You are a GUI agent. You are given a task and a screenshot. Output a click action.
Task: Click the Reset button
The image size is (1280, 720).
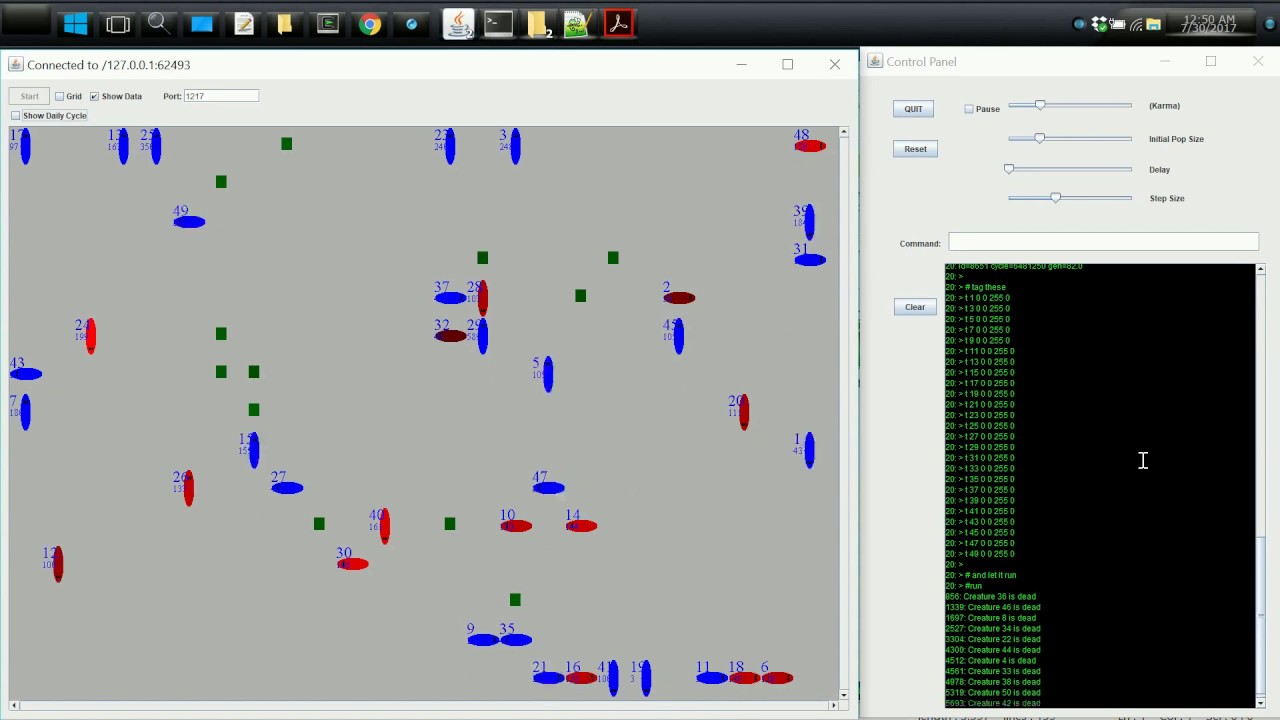point(915,149)
